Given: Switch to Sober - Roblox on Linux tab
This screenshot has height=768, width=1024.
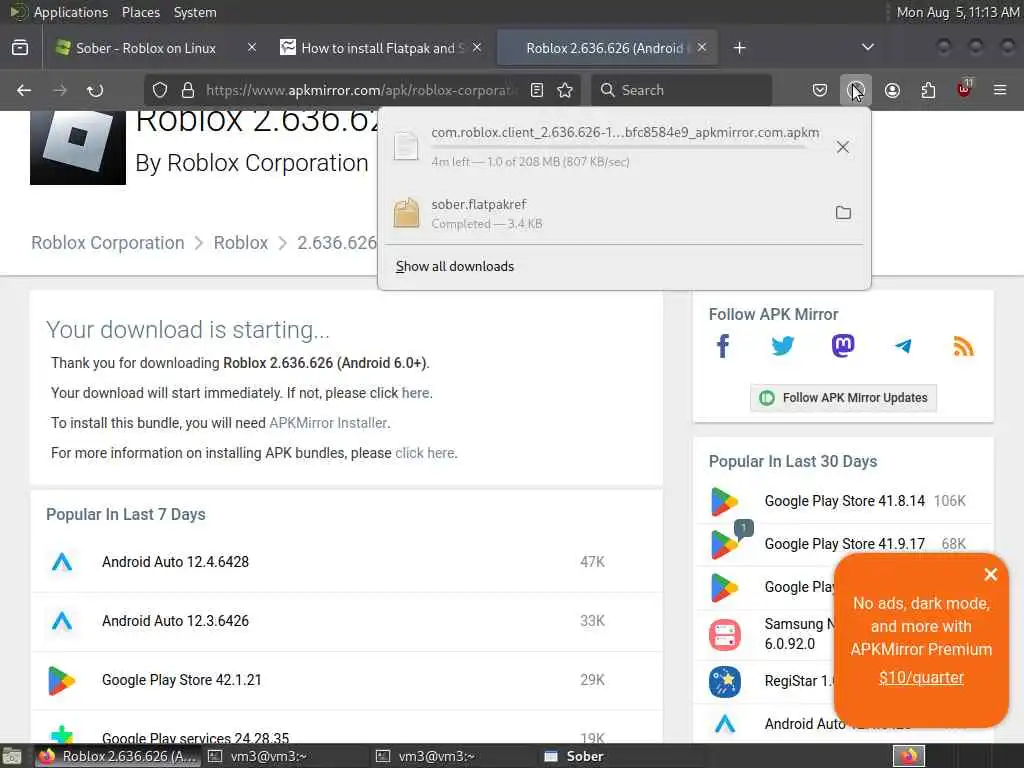Looking at the screenshot, I should click(145, 48).
